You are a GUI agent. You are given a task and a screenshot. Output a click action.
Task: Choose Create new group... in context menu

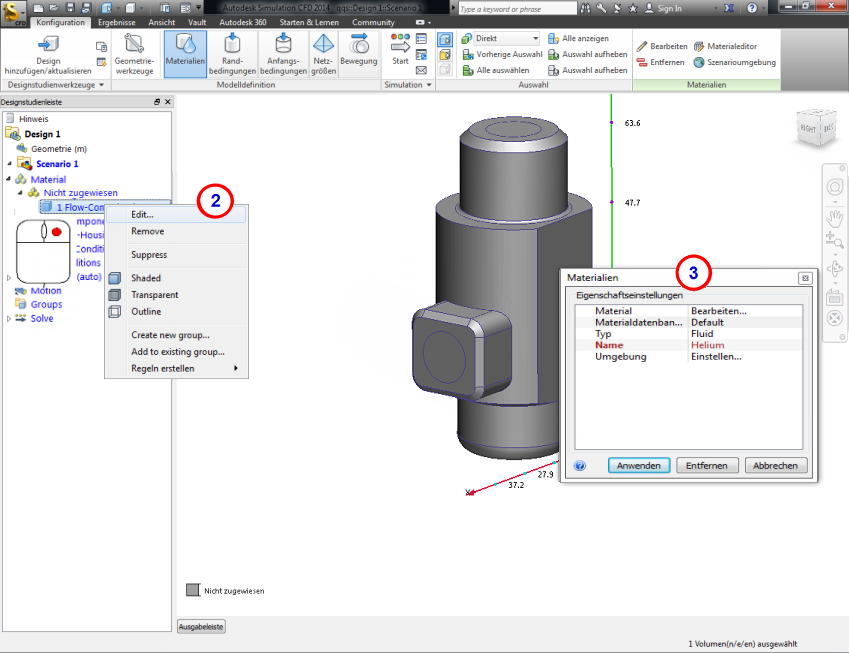pyautogui.click(x=177, y=335)
